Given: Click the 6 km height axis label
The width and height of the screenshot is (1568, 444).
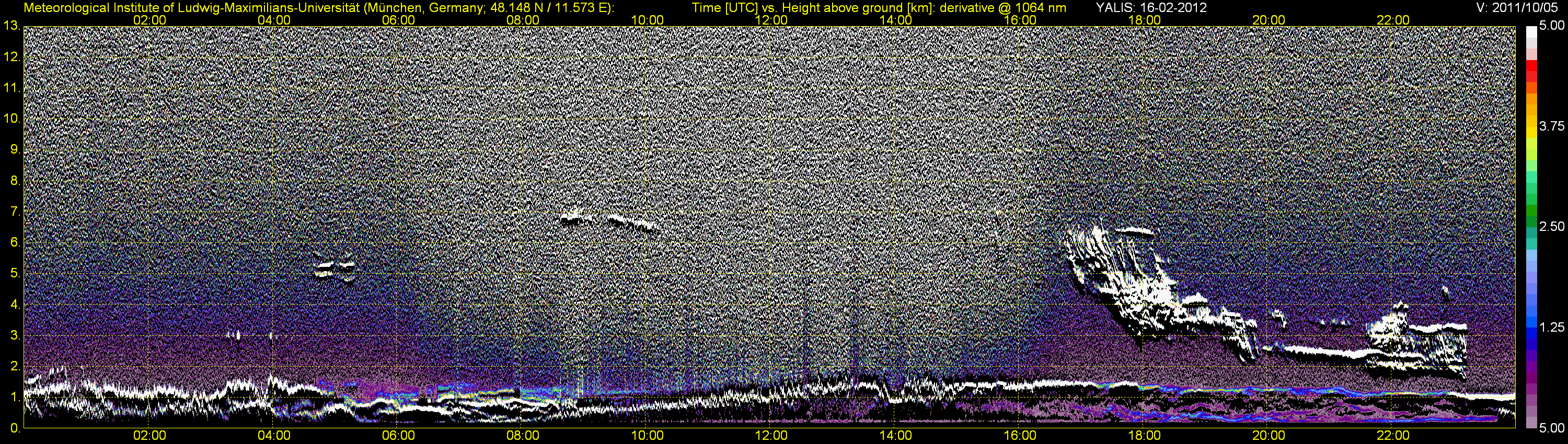Looking at the screenshot, I should pyautogui.click(x=15, y=242).
